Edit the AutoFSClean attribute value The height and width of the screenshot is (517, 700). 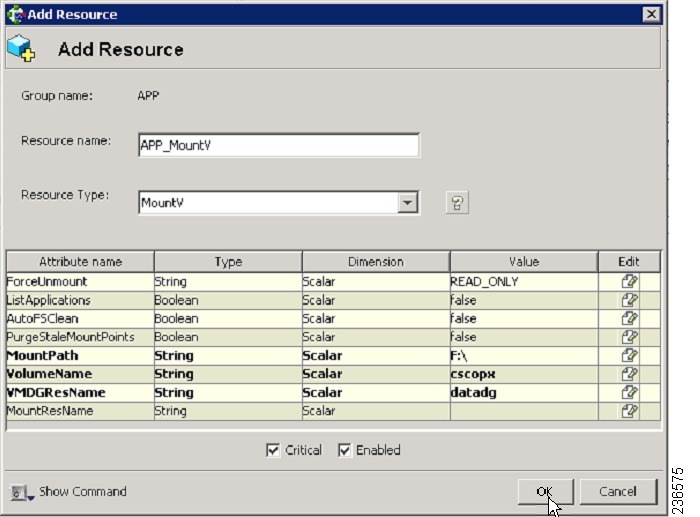tap(629, 318)
